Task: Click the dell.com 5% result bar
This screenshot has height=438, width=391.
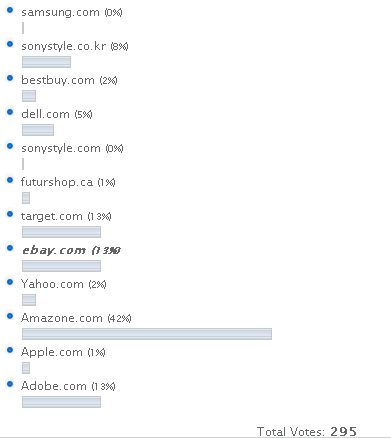Action: 38,130
